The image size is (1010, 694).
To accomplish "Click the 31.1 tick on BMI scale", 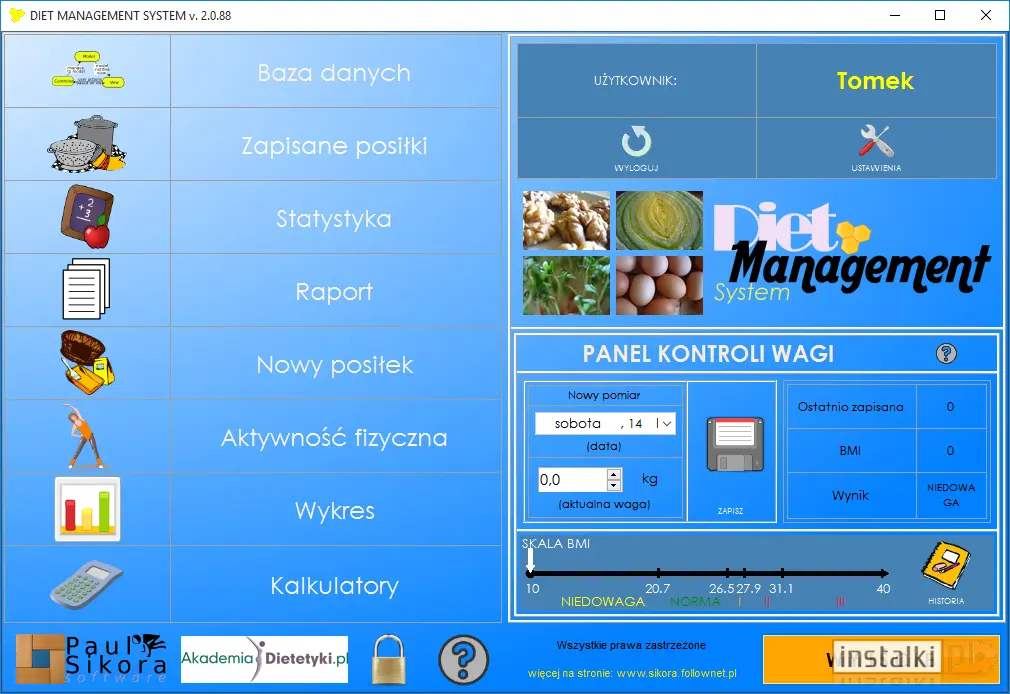I will (x=782, y=572).
